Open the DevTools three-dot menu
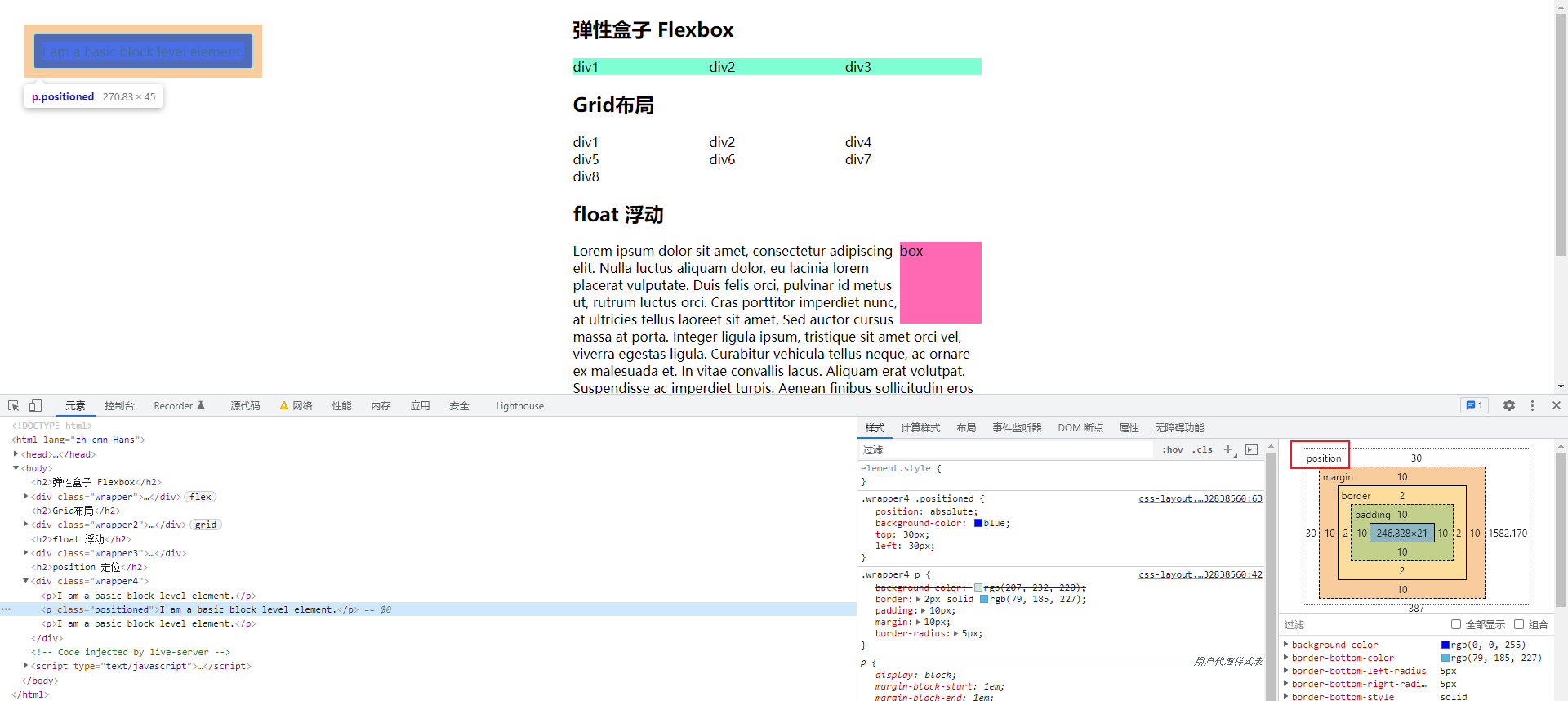 (1532, 405)
